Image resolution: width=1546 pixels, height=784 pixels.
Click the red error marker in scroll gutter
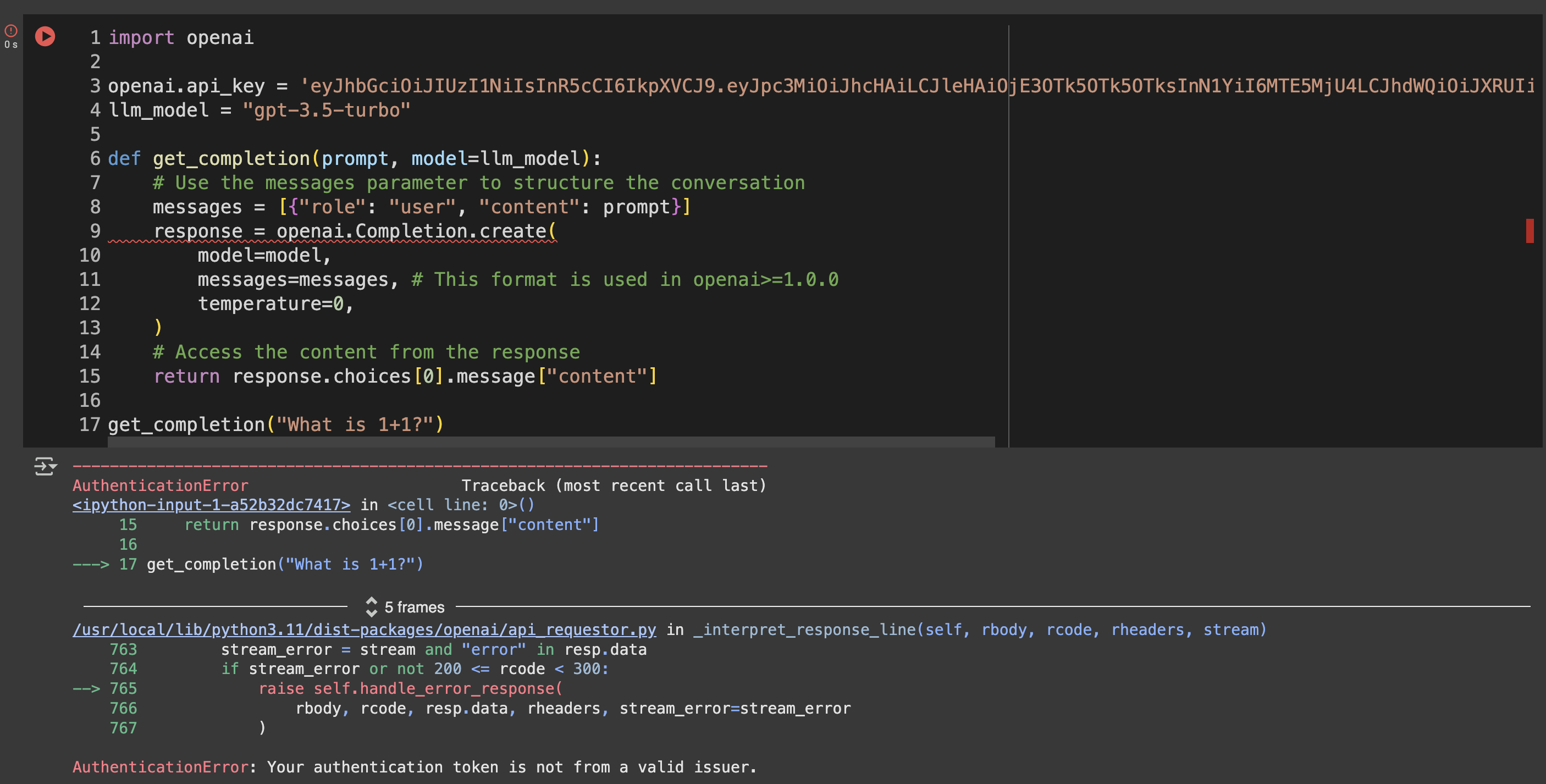click(x=1529, y=231)
